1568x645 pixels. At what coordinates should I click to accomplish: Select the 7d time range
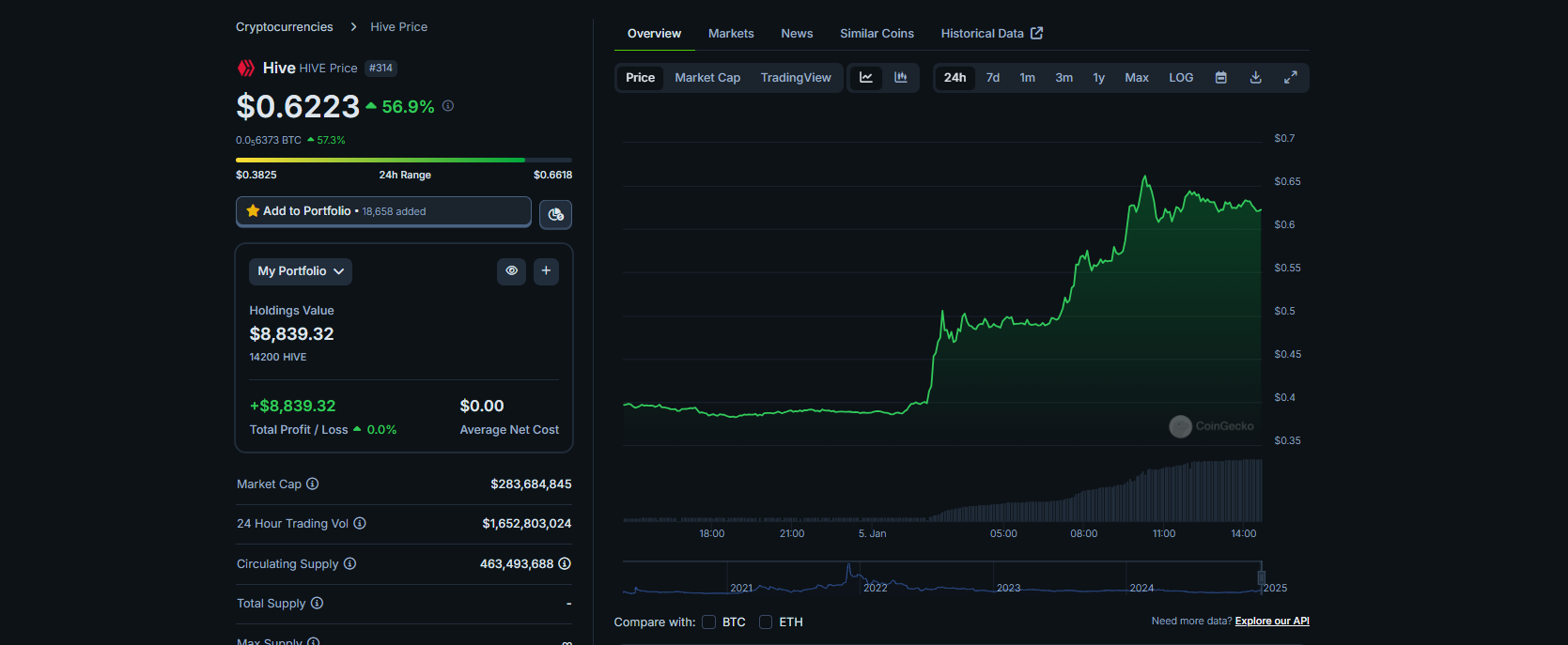point(993,77)
